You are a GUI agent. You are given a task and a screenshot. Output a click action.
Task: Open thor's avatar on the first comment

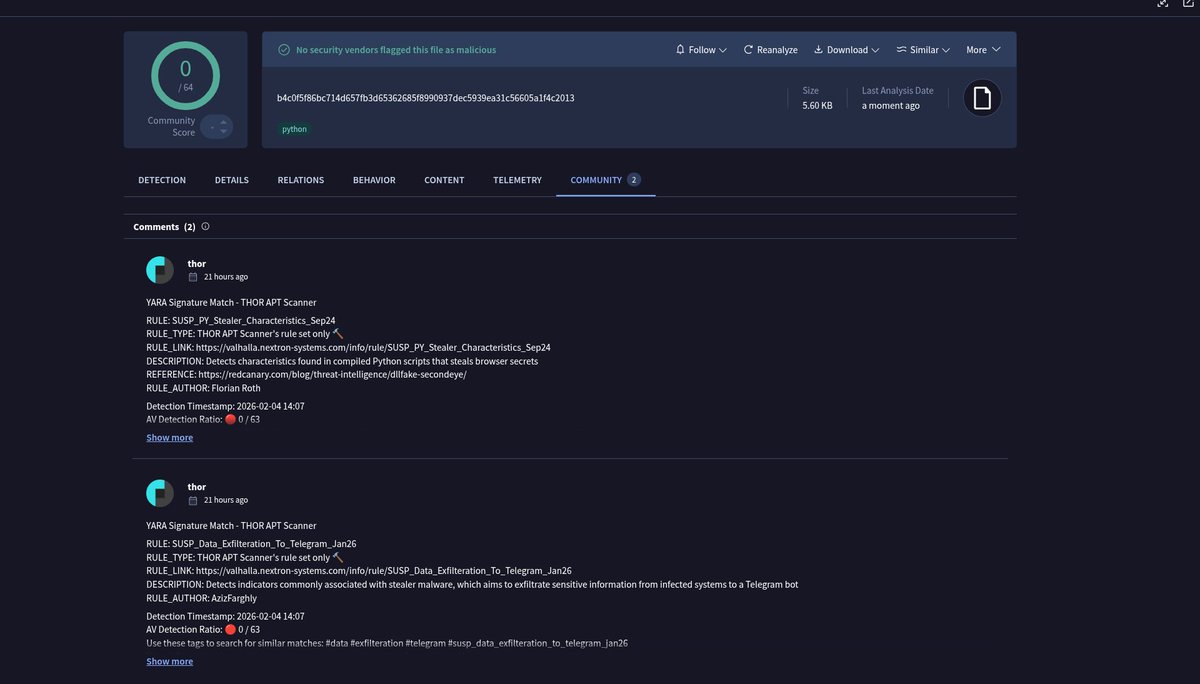pos(159,268)
